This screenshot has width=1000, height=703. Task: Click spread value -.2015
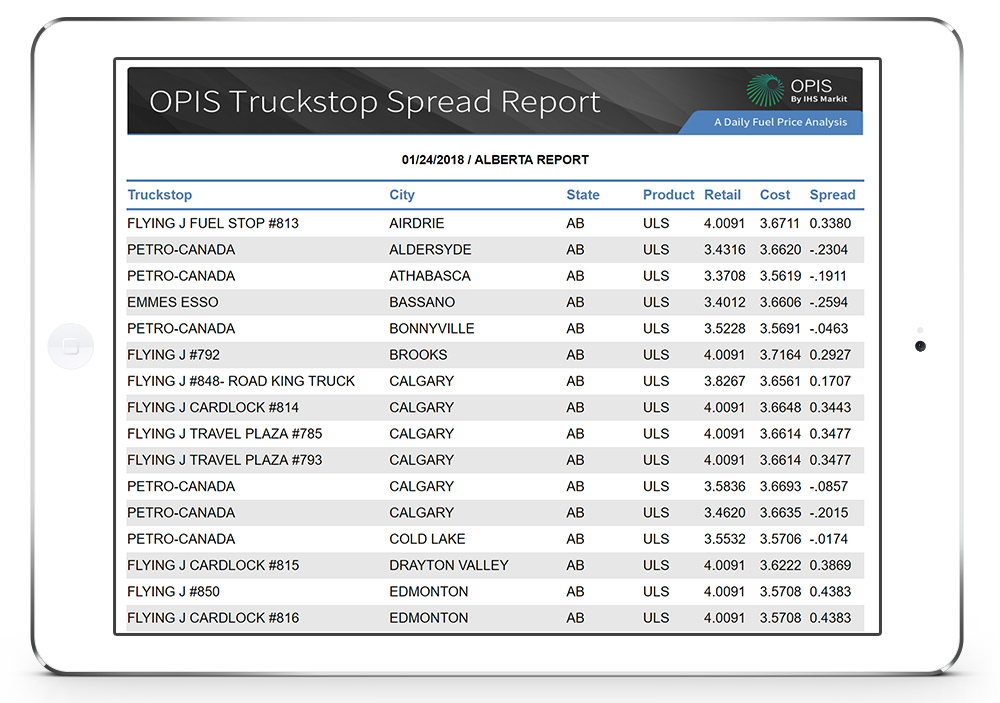828,512
